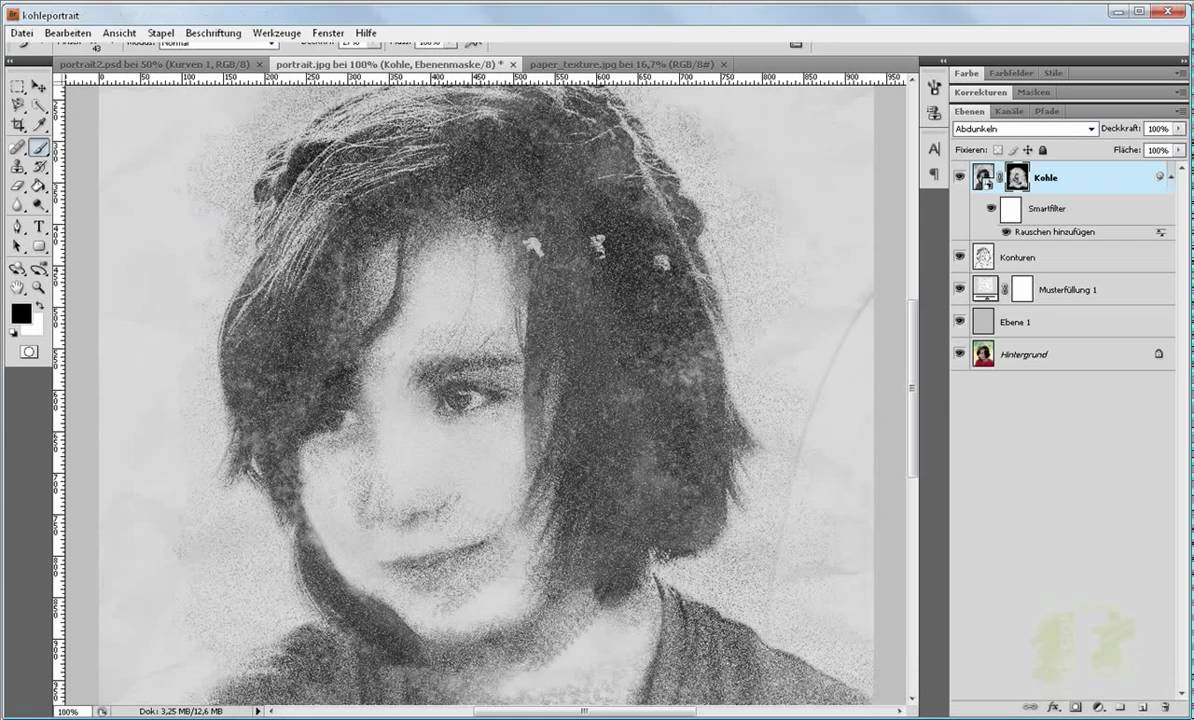Select the Hand tool

point(18,287)
